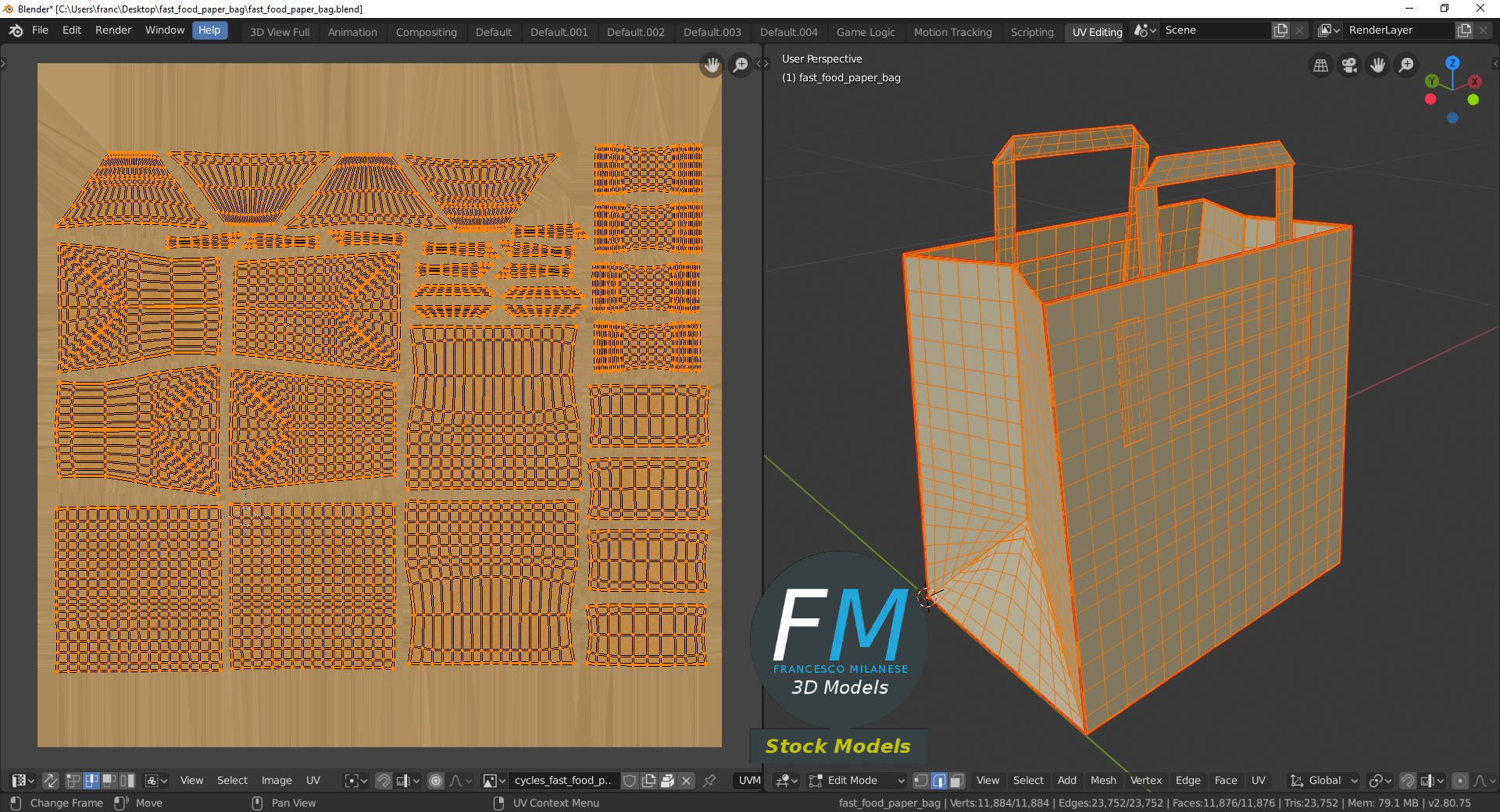
Task: Open Image menu in UV editor header
Action: pyautogui.click(x=277, y=780)
